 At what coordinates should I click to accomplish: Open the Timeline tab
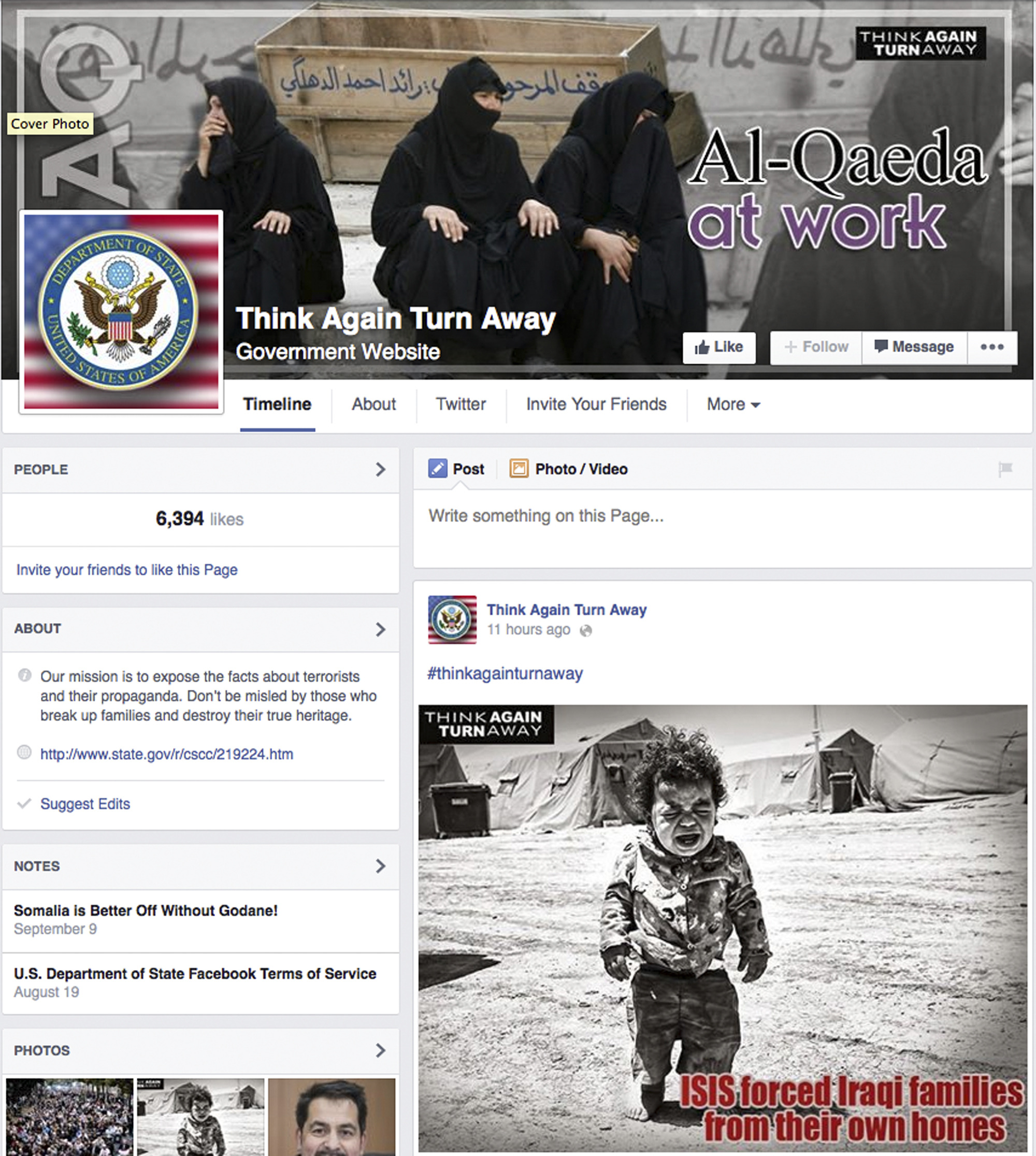coord(277,404)
